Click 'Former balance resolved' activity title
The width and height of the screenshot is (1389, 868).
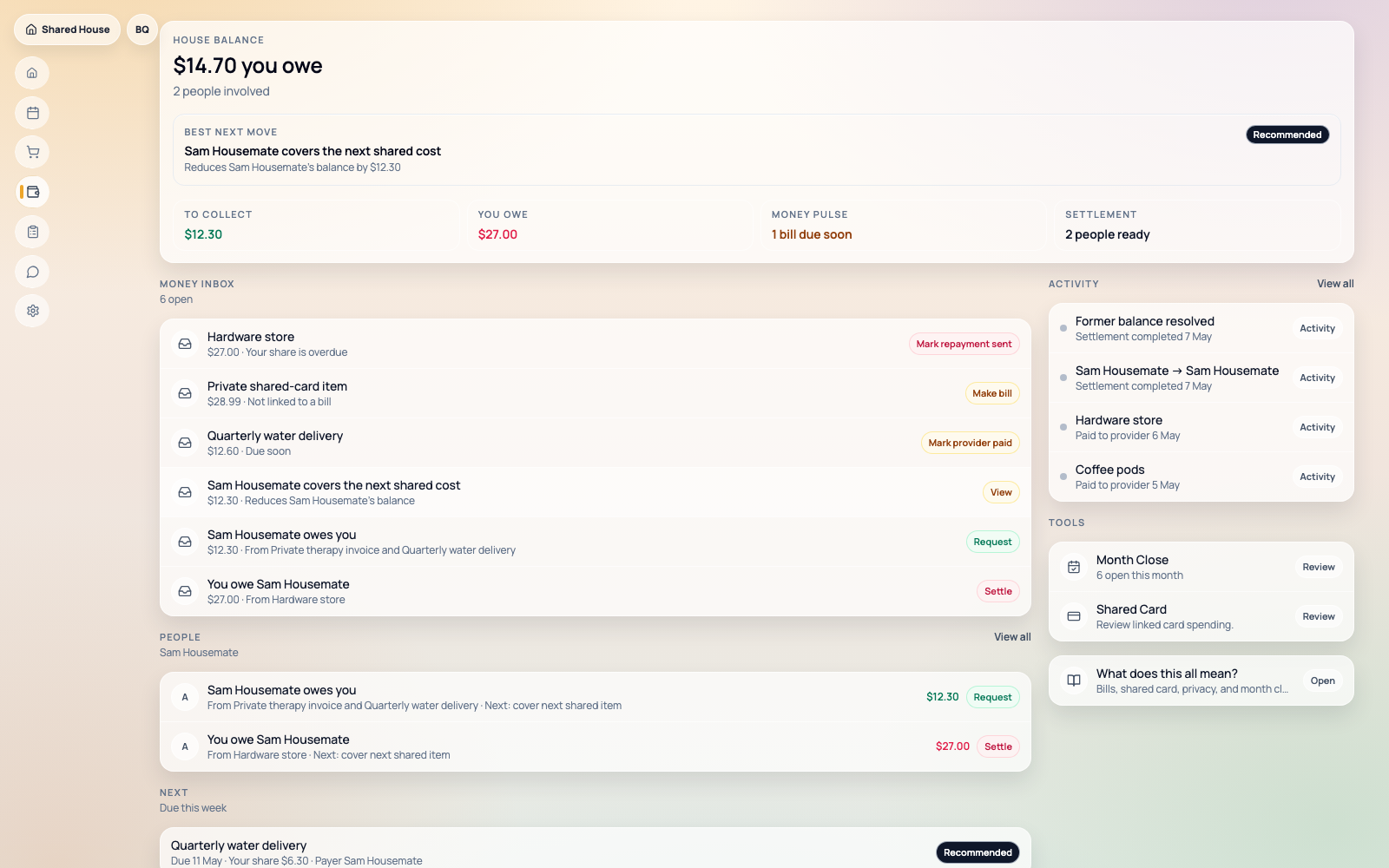coord(1144,321)
